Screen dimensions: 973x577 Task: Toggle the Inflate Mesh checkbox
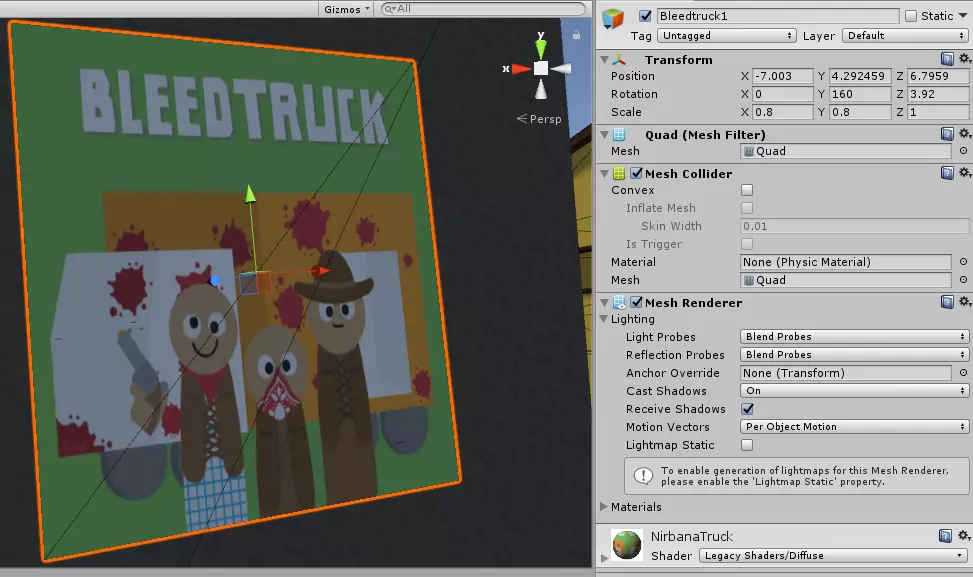[x=747, y=208]
